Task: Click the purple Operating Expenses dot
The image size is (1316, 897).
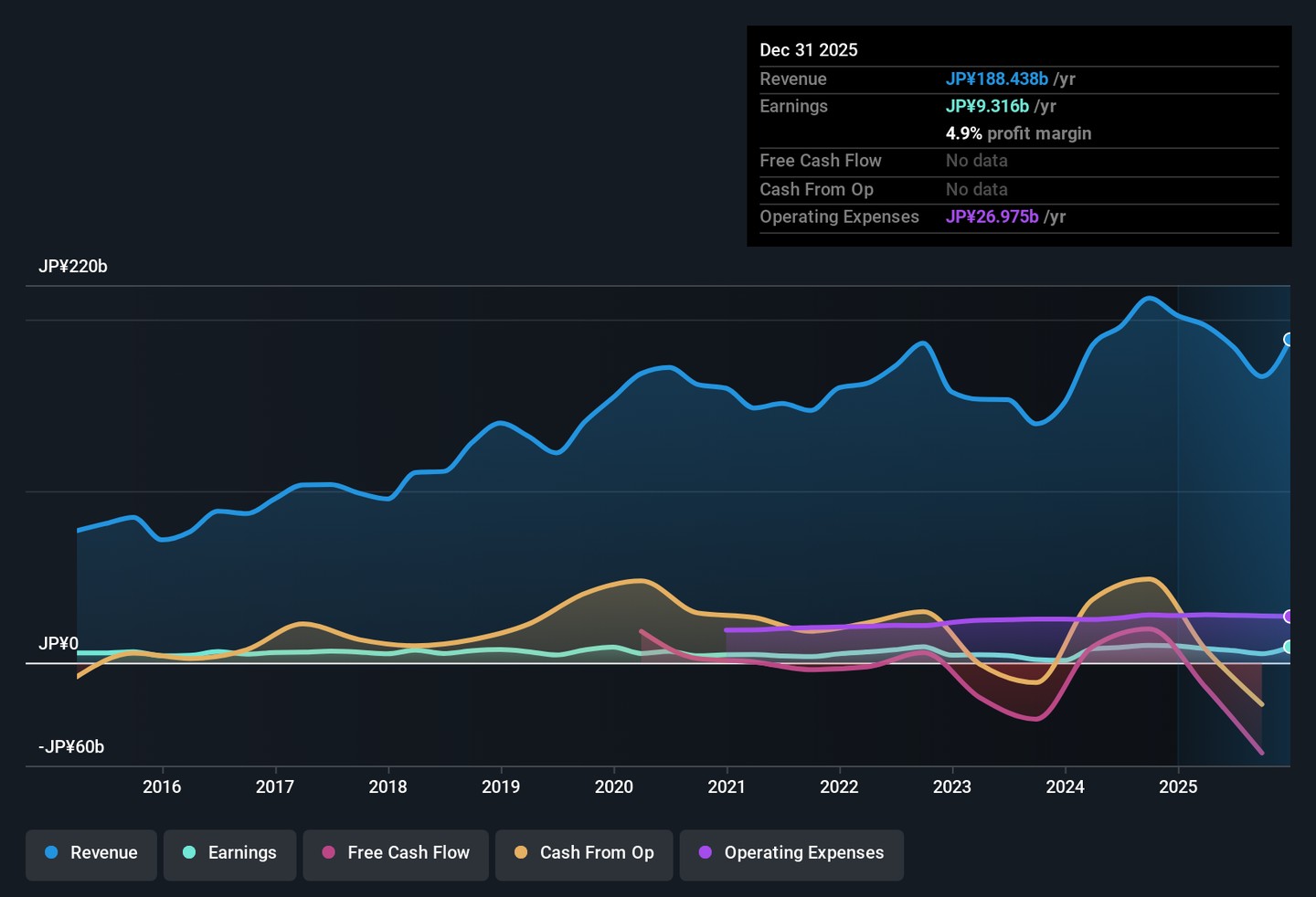Action: (706, 852)
